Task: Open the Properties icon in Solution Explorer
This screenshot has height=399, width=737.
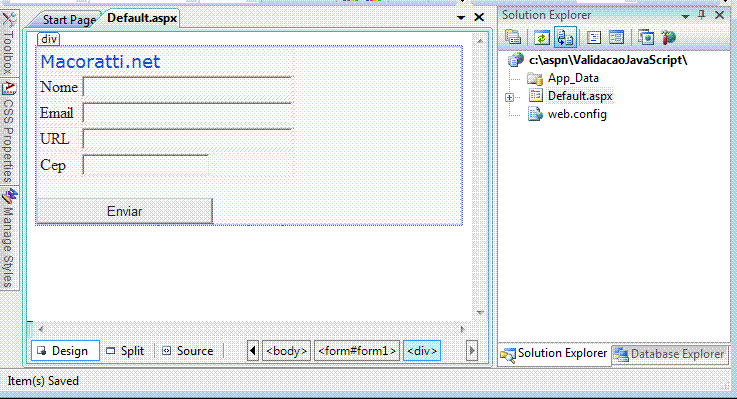Action: (513, 37)
